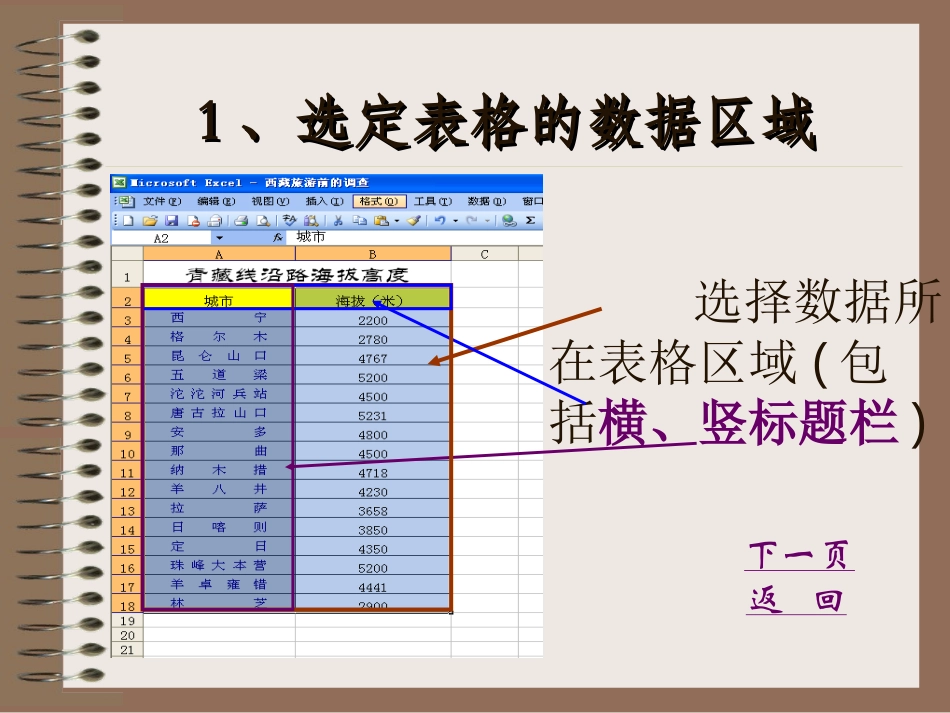Click the Permission document icon

[x=193, y=221]
